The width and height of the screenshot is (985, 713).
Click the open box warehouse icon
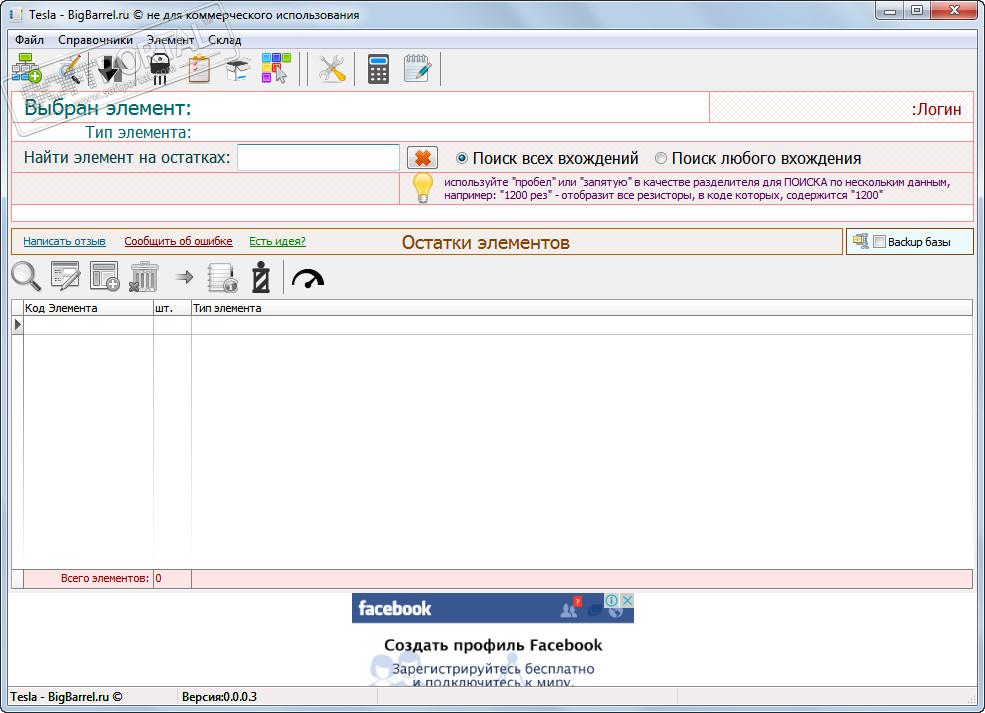pos(238,68)
